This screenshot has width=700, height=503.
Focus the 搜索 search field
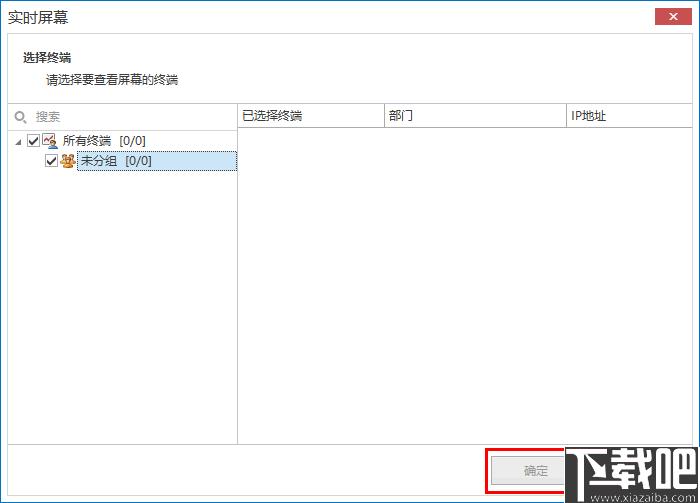(123, 117)
